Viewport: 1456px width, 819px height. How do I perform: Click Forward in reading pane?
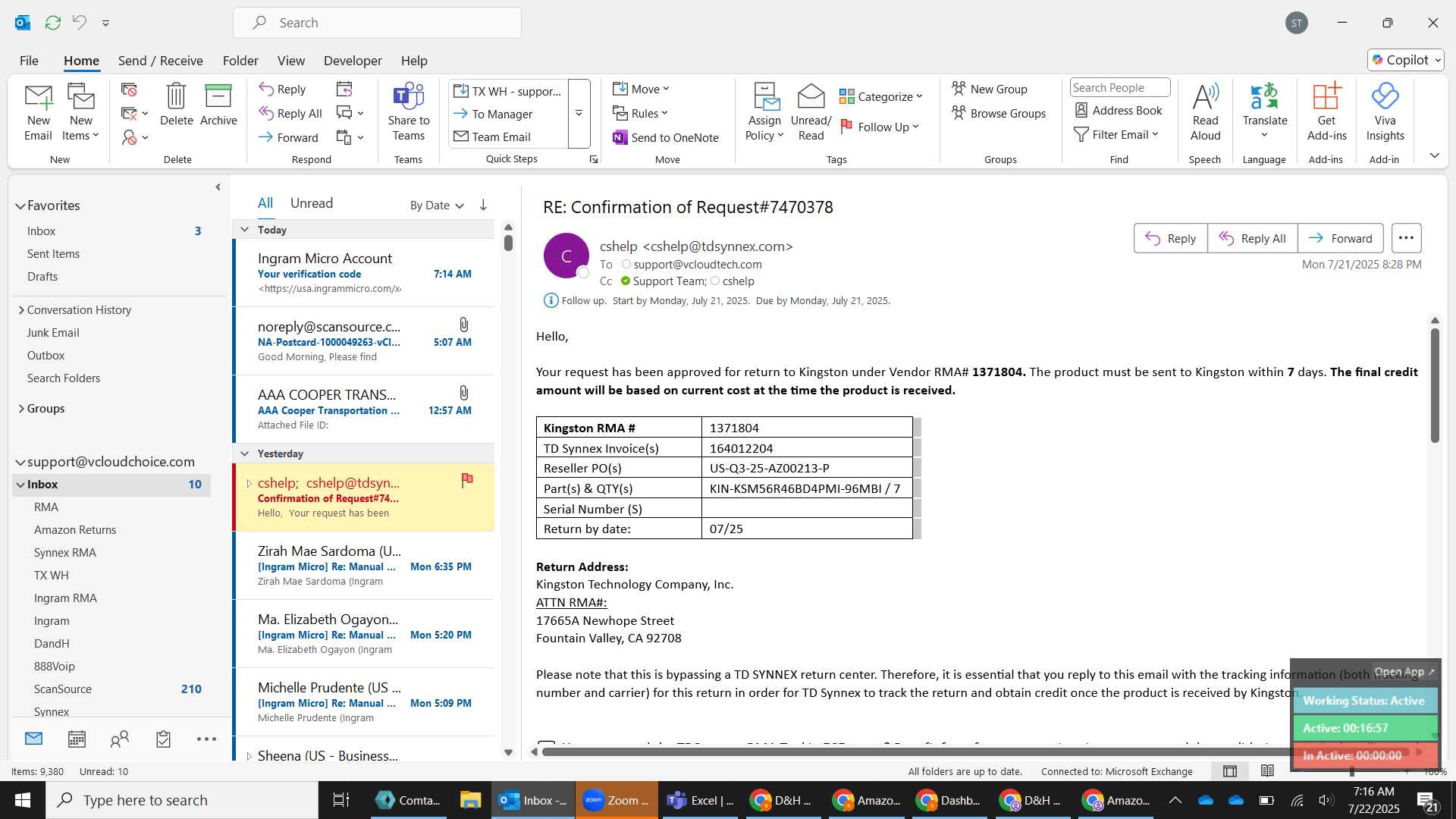[1340, 238]
